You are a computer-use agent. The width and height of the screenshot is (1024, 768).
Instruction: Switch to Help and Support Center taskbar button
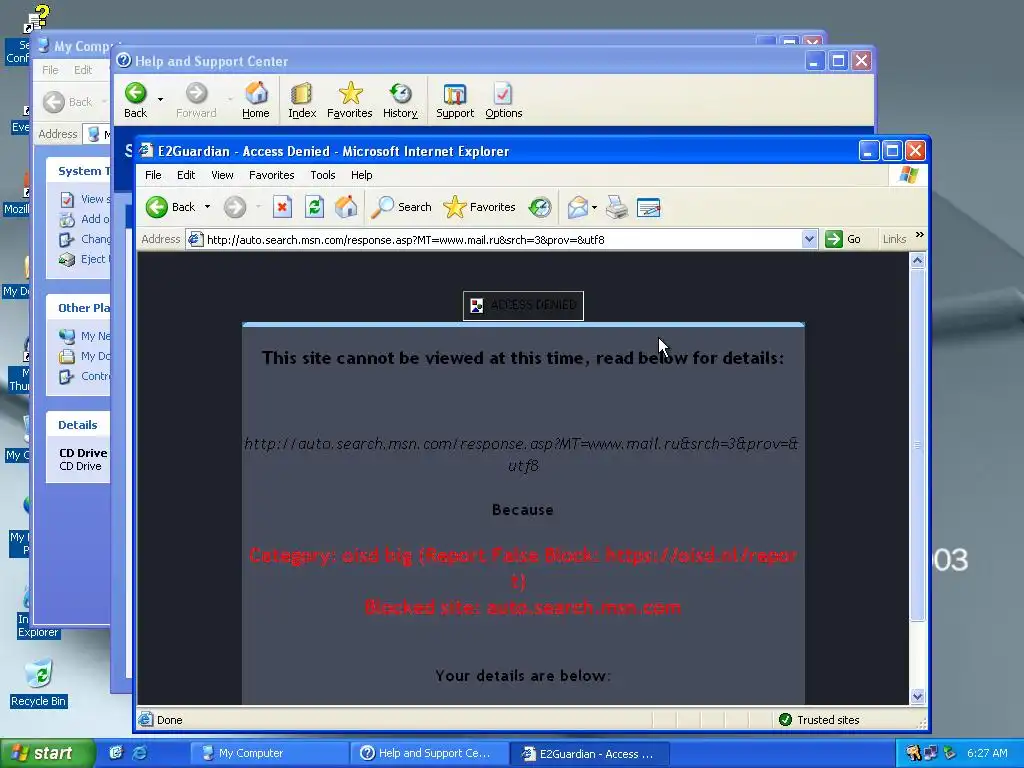pyautogui.click(x=429, y=753)
